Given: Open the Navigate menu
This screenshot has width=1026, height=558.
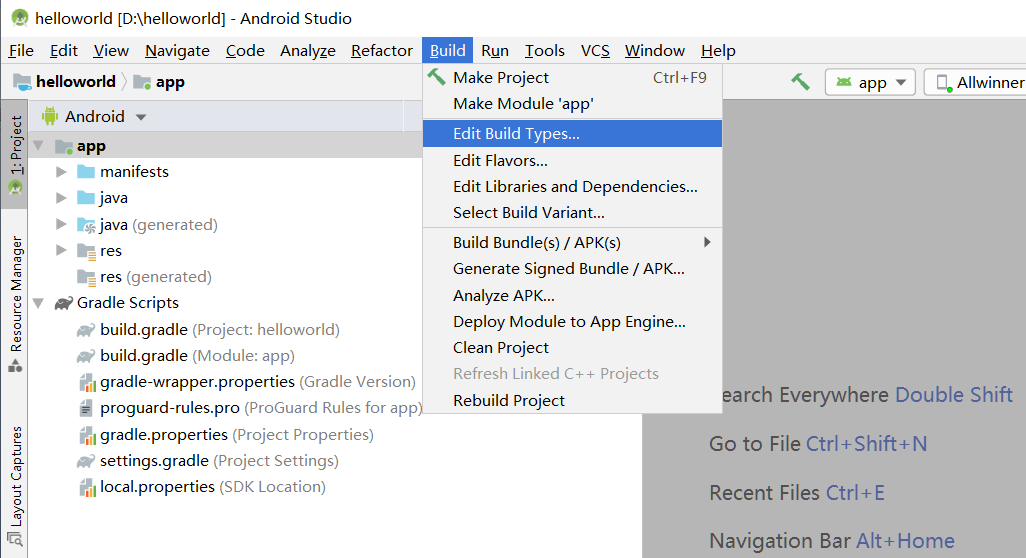Looking at the screenshot, I should click(177, 50).
